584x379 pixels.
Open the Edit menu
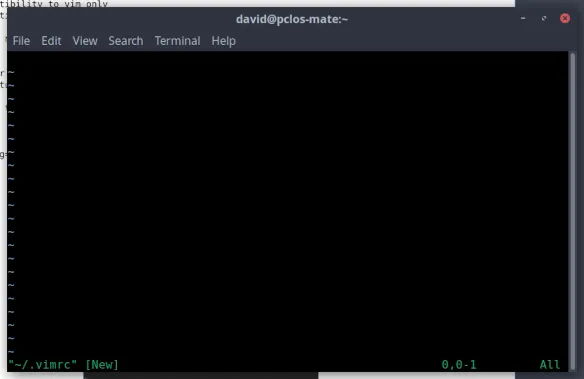pyautogui.click(x=51, y=41)
